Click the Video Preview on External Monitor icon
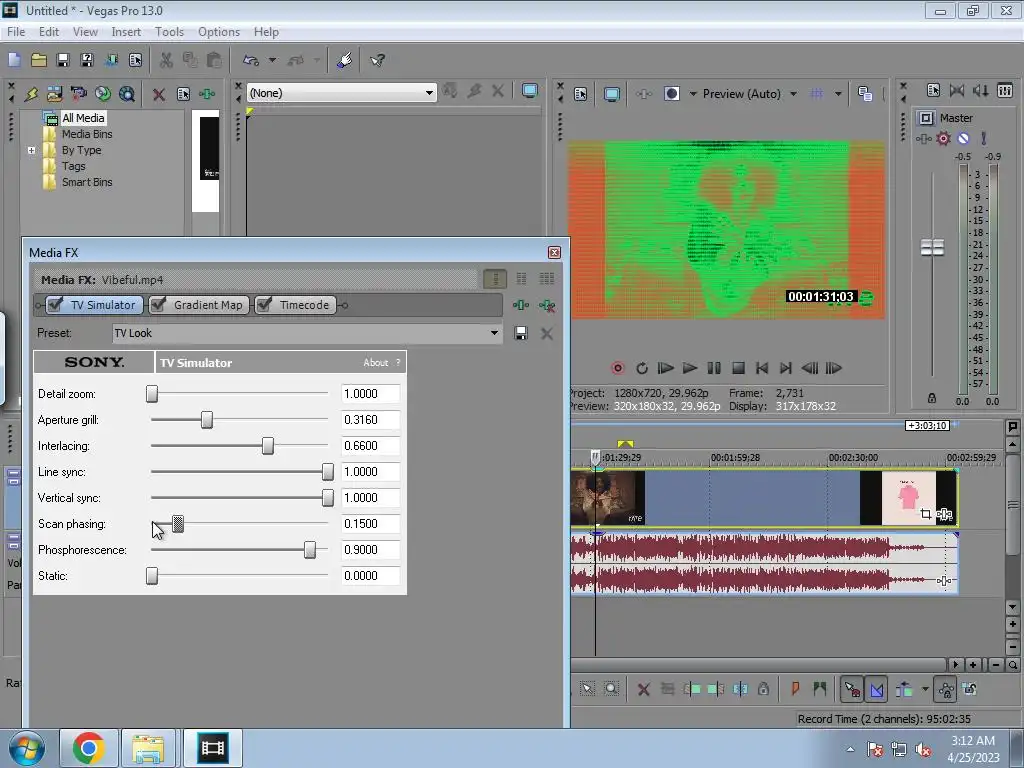The width and height of the screenshot is (1024, 768). tap(612, 94)
